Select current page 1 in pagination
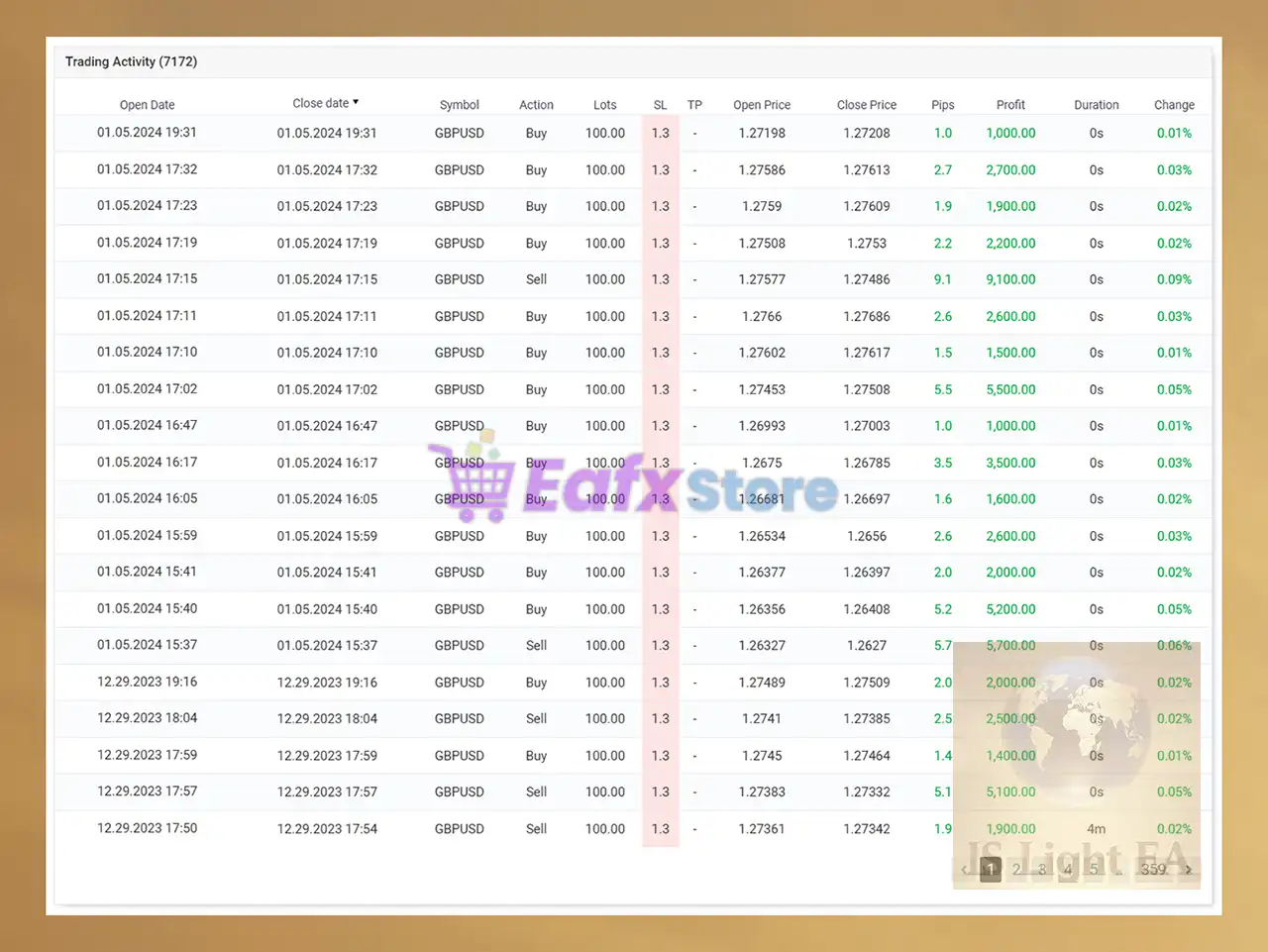1268x952 pixels. [x=991, y=870]
